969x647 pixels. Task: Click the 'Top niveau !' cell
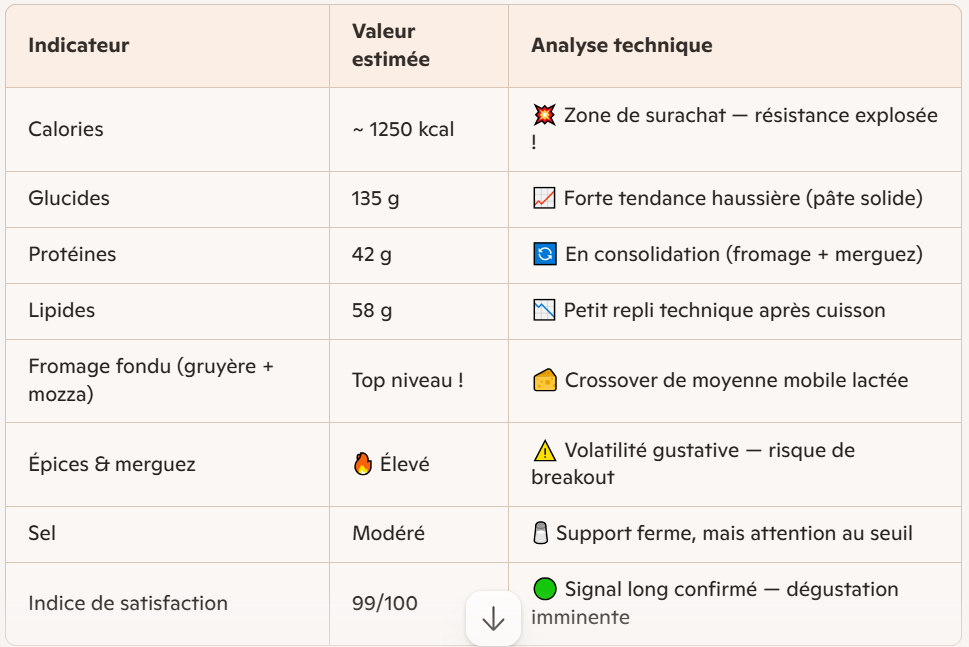[x=407, y=381]
